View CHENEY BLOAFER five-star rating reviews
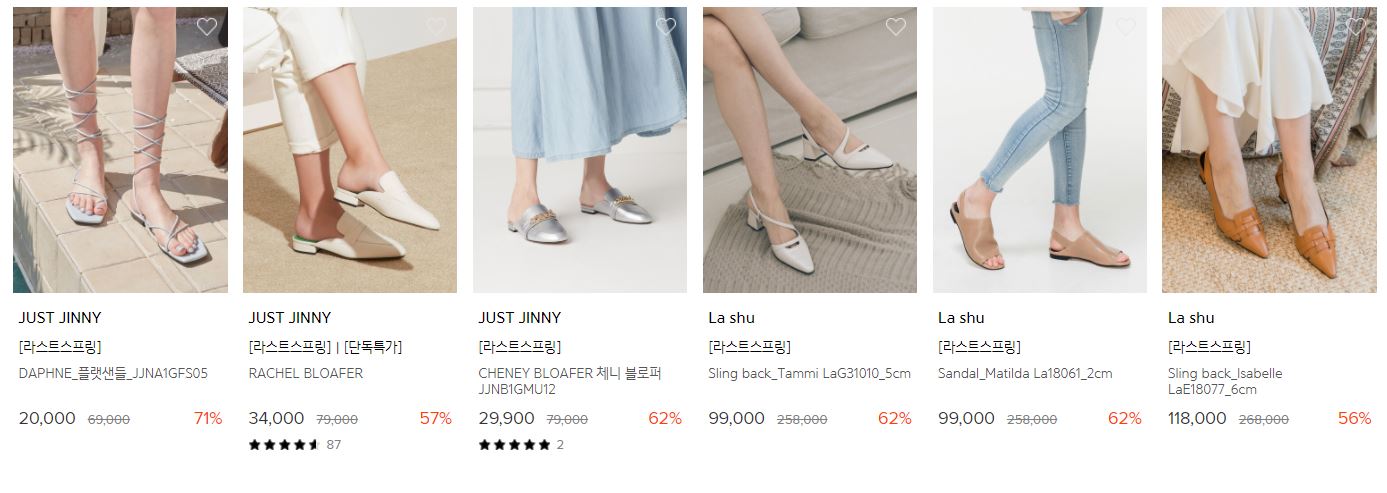This screenshot has height=493, width=1387. click(521, 445)
